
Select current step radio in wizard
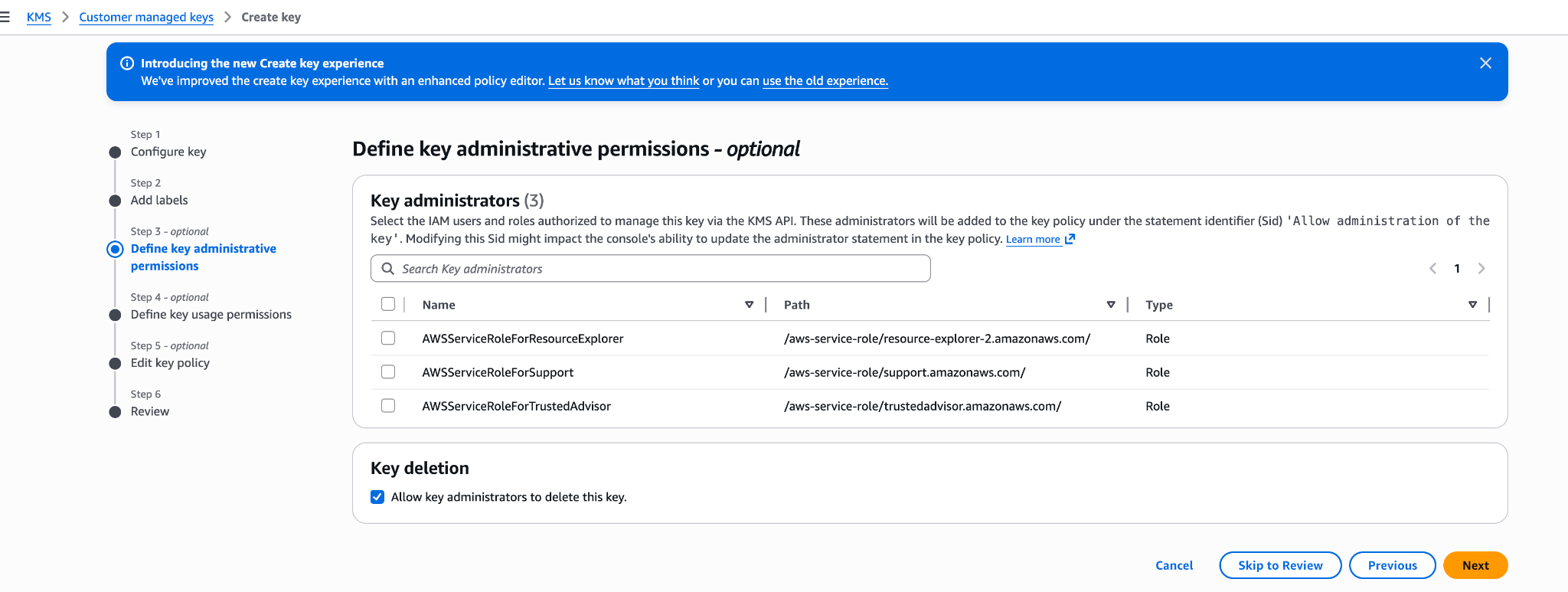click(x=115, y=249)
